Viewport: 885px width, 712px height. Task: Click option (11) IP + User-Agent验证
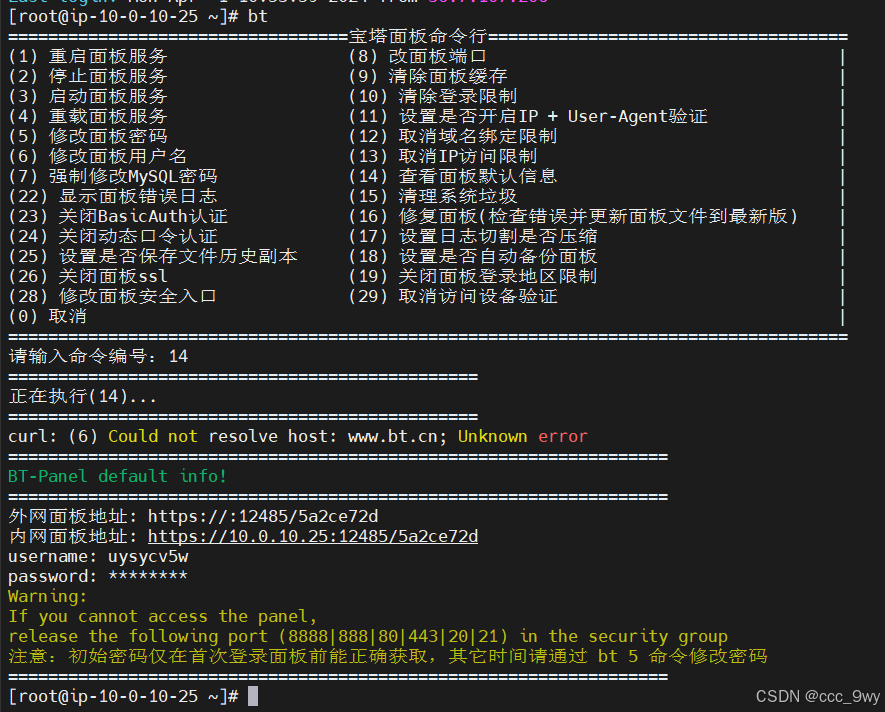(x=527, y=116)
